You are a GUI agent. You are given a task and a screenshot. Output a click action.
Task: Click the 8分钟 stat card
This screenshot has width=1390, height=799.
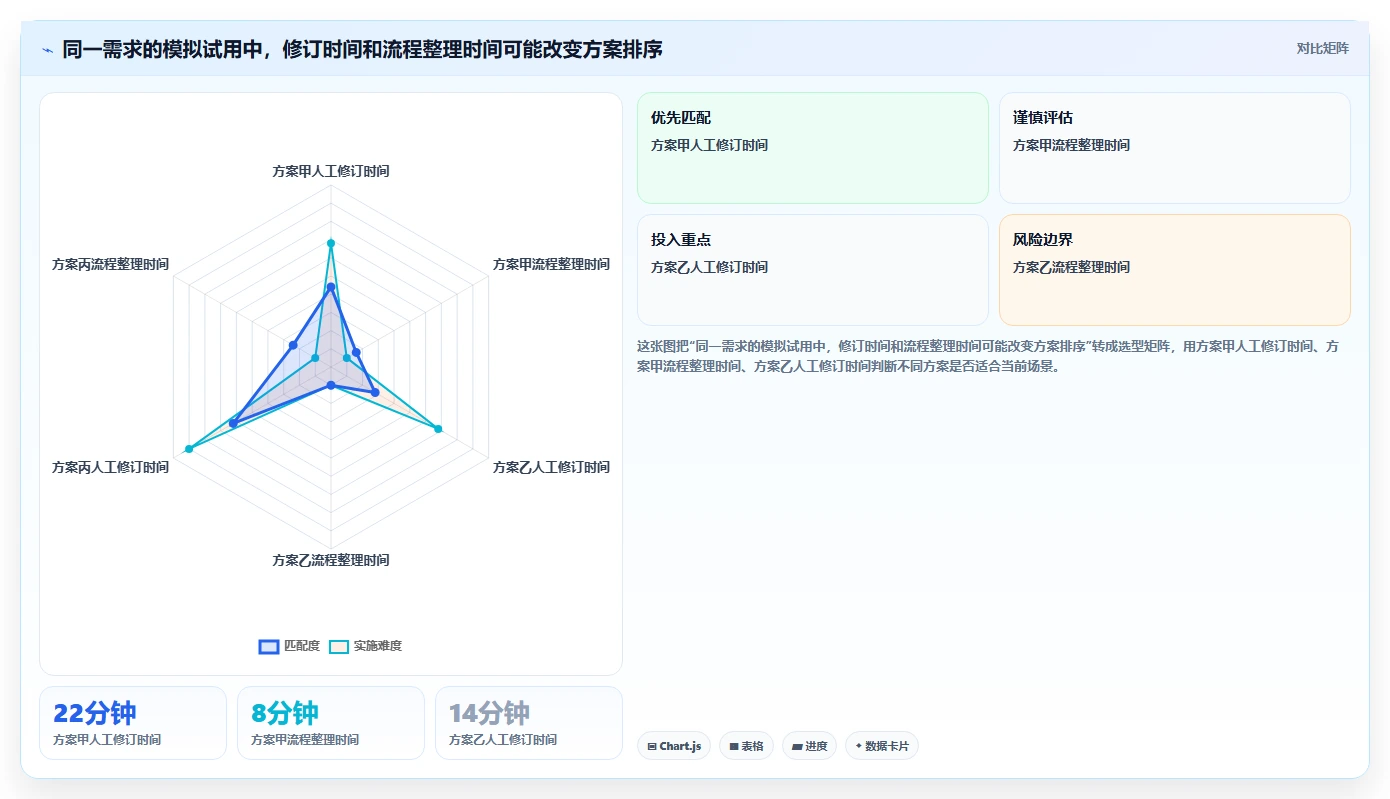[x=331, y=723]
